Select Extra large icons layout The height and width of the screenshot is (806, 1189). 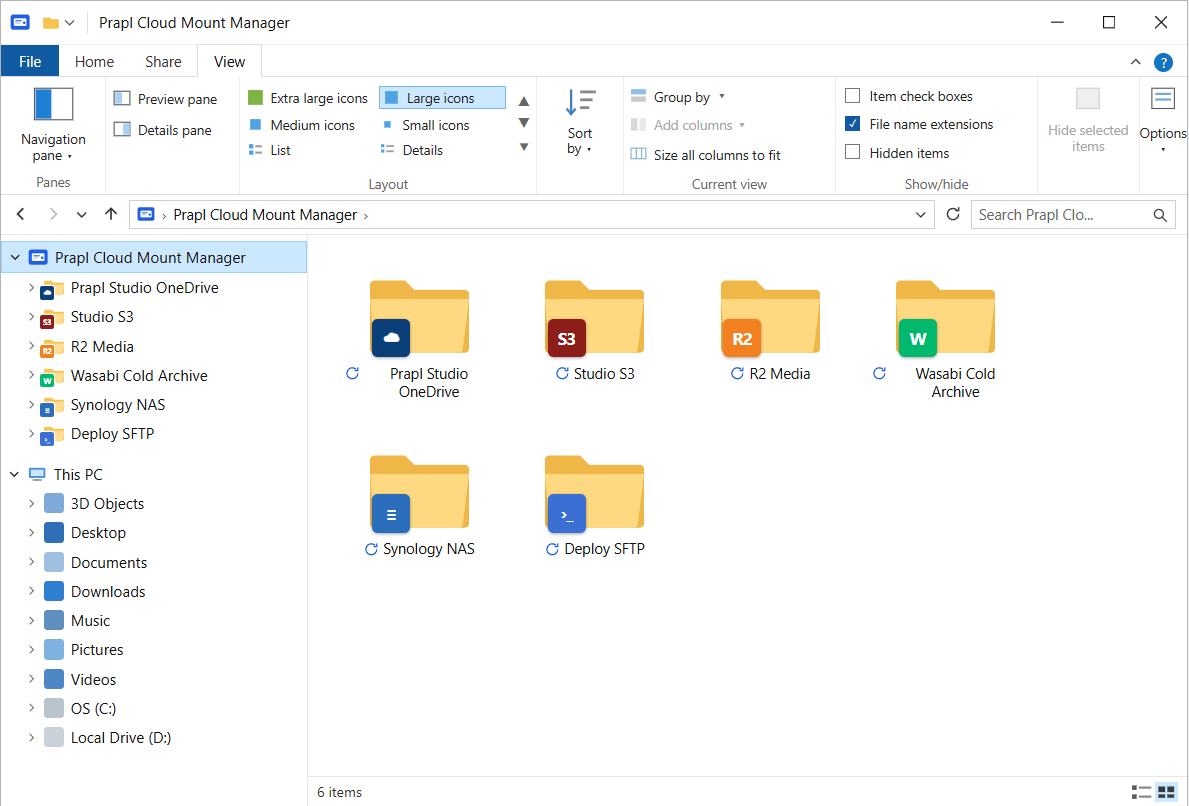coord(308,98)
